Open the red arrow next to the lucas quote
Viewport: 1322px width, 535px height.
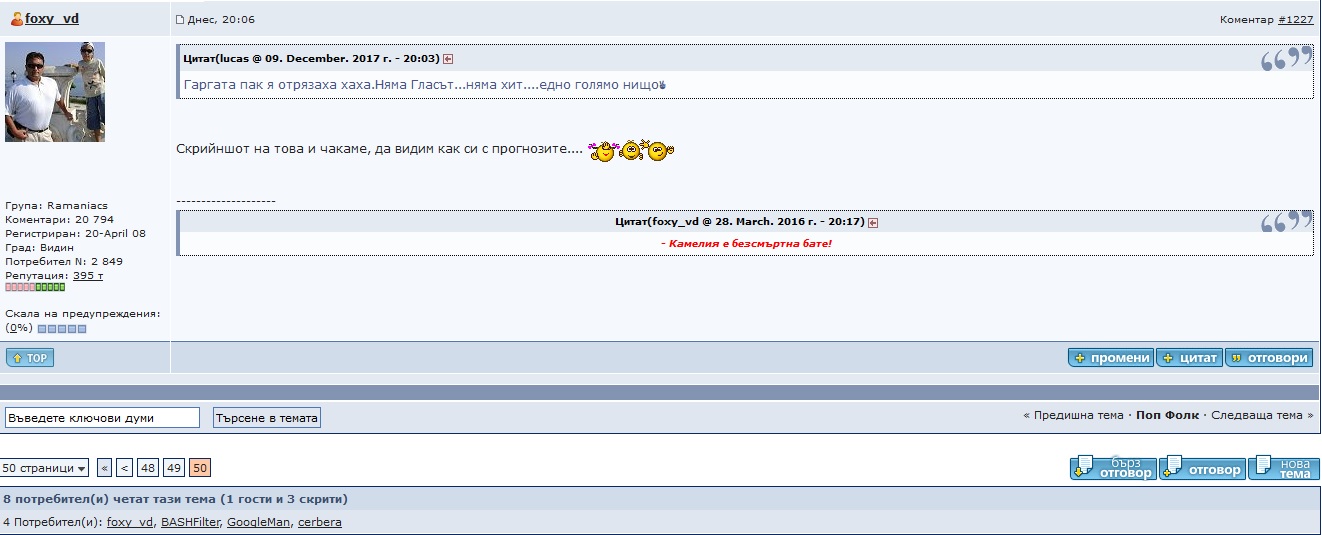tap(448, 59)
